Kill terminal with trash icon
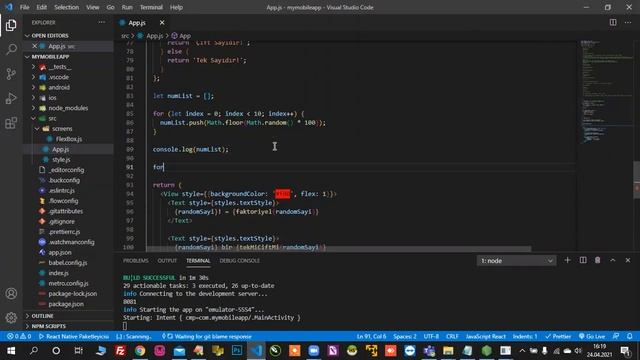The image size is (640, 360). (598, 260)
